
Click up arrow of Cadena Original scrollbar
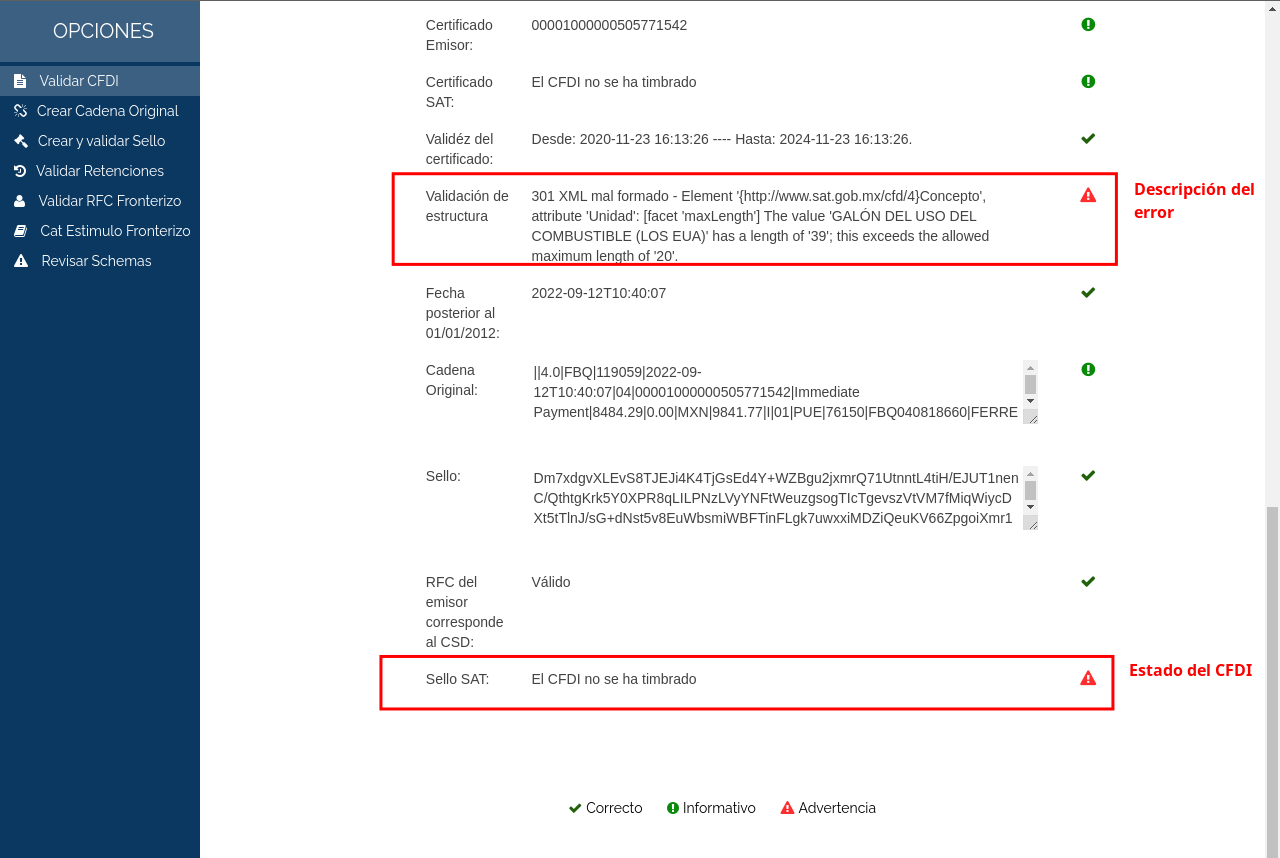1030,367
